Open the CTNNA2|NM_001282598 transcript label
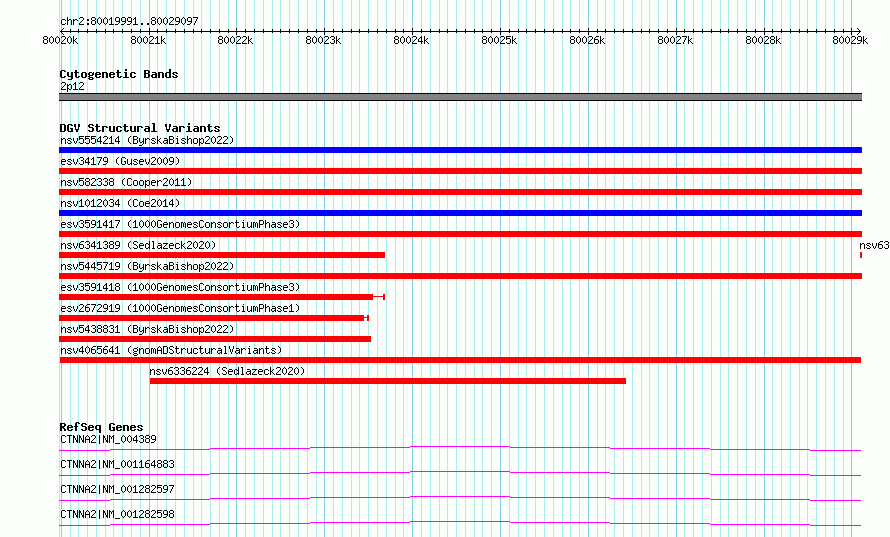 click(x=117, y=514)
